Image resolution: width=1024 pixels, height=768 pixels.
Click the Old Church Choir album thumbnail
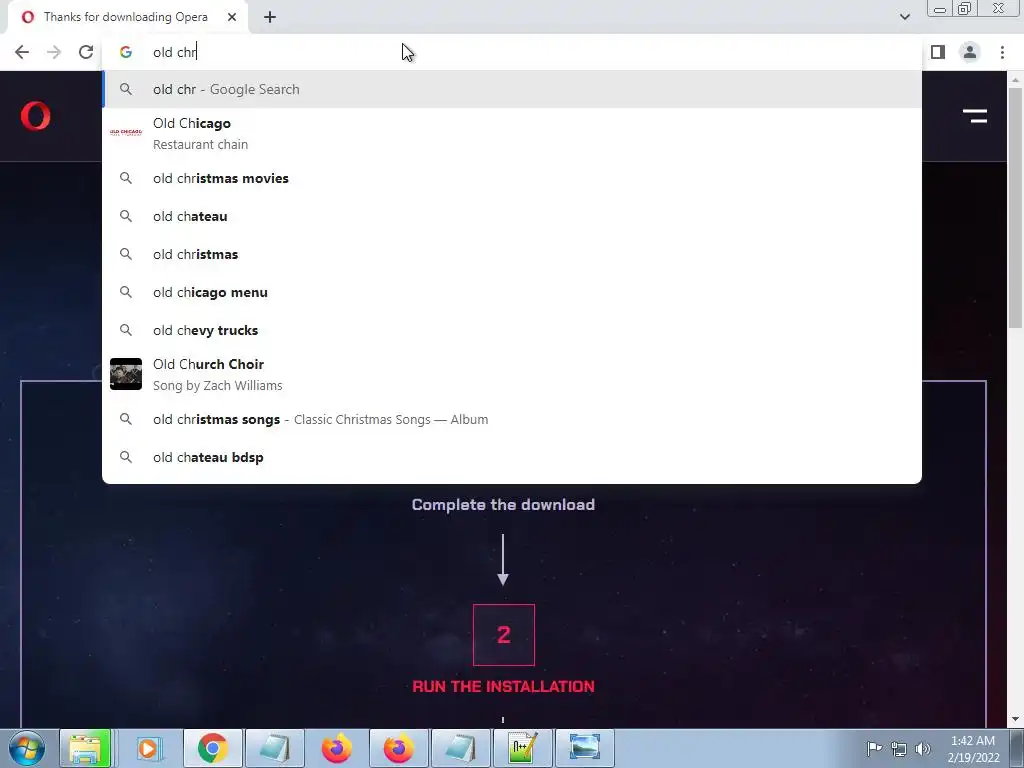126,374
